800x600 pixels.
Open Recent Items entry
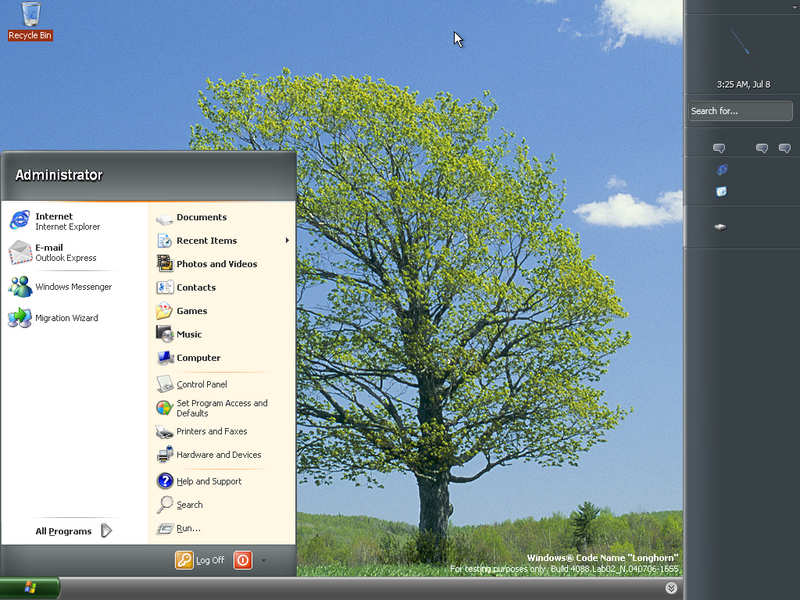(222, 241)
